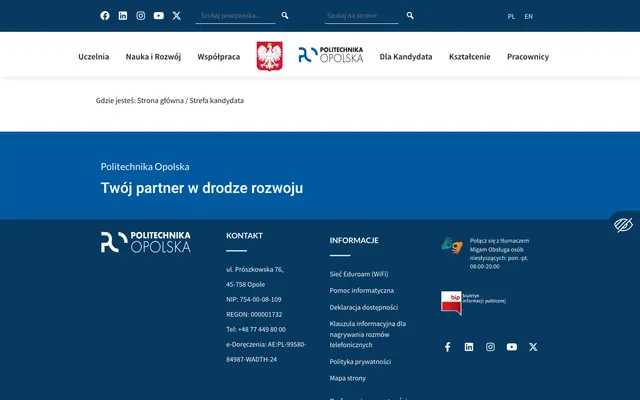Open the footer Instagram icon

(x=490, y=347)
